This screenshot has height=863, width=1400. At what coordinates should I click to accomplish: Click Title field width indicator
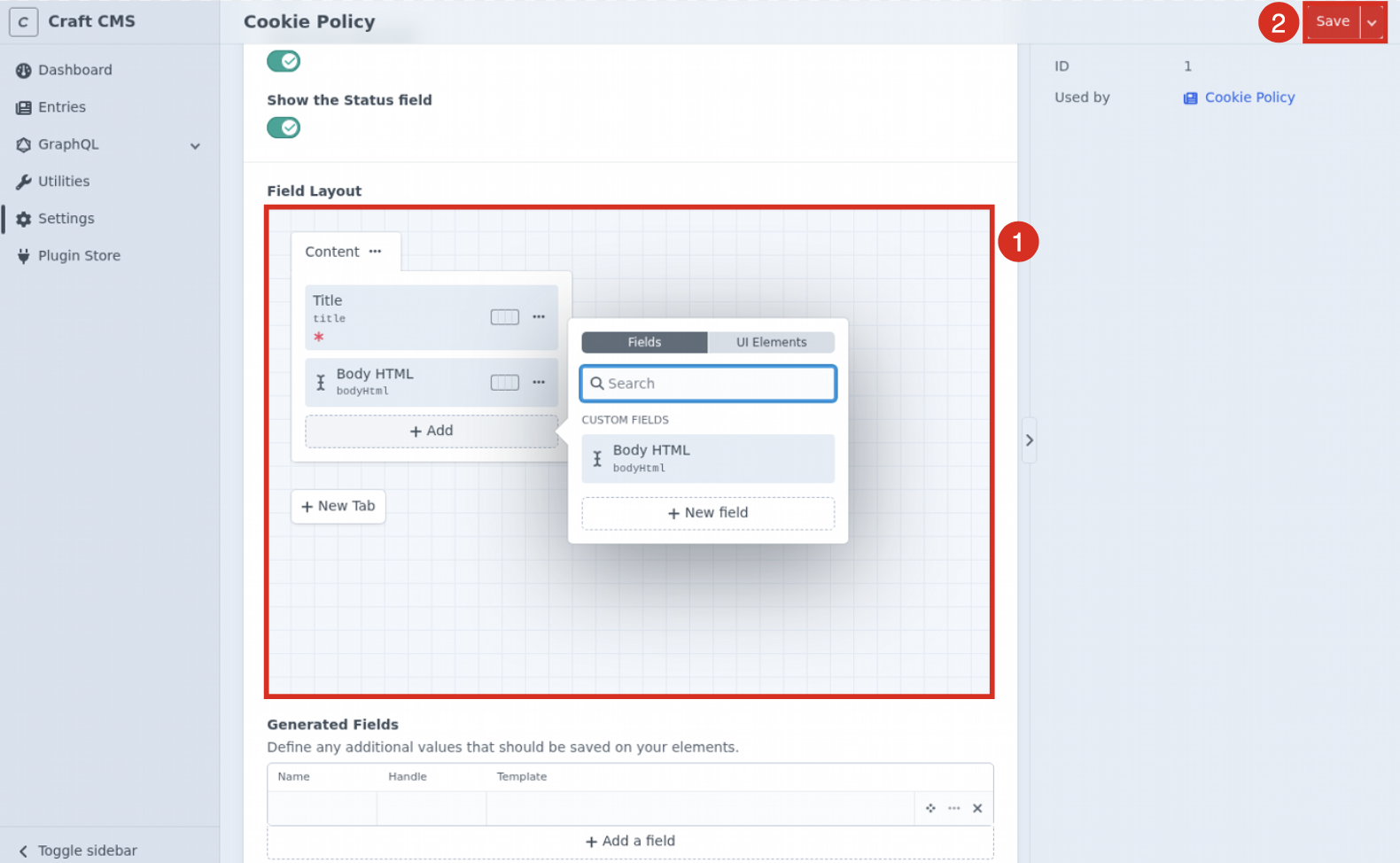505,317
